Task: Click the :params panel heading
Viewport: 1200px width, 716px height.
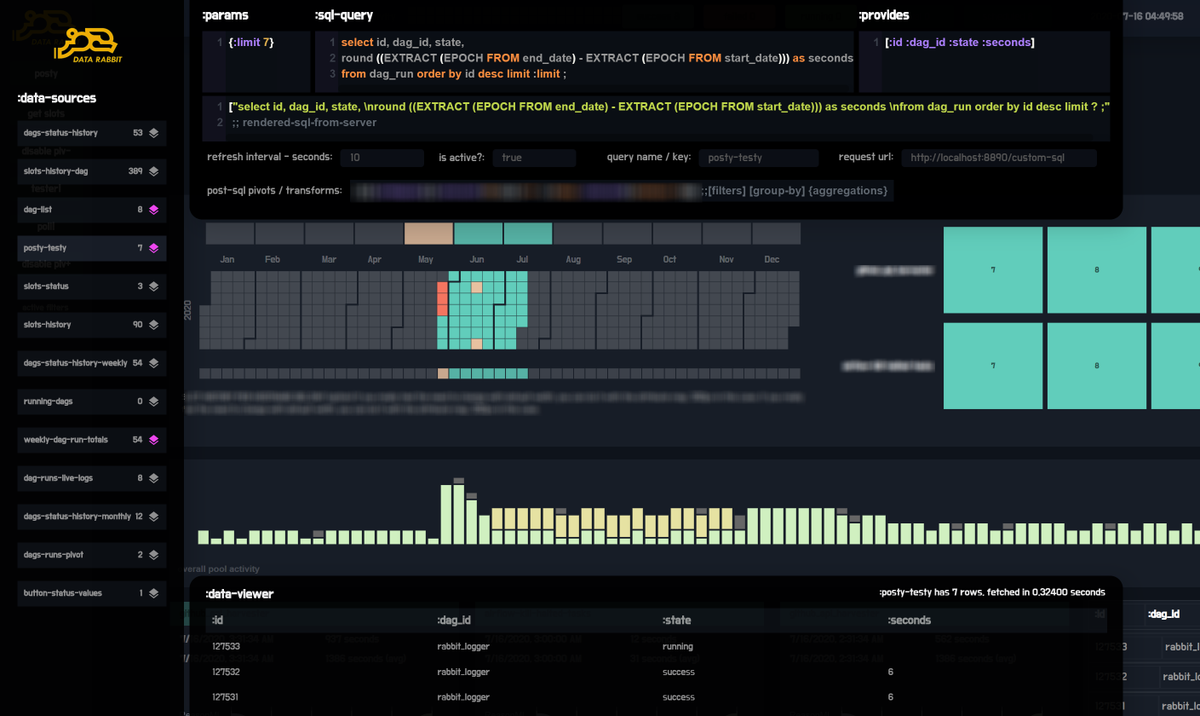Action: [x=225, y=16]
